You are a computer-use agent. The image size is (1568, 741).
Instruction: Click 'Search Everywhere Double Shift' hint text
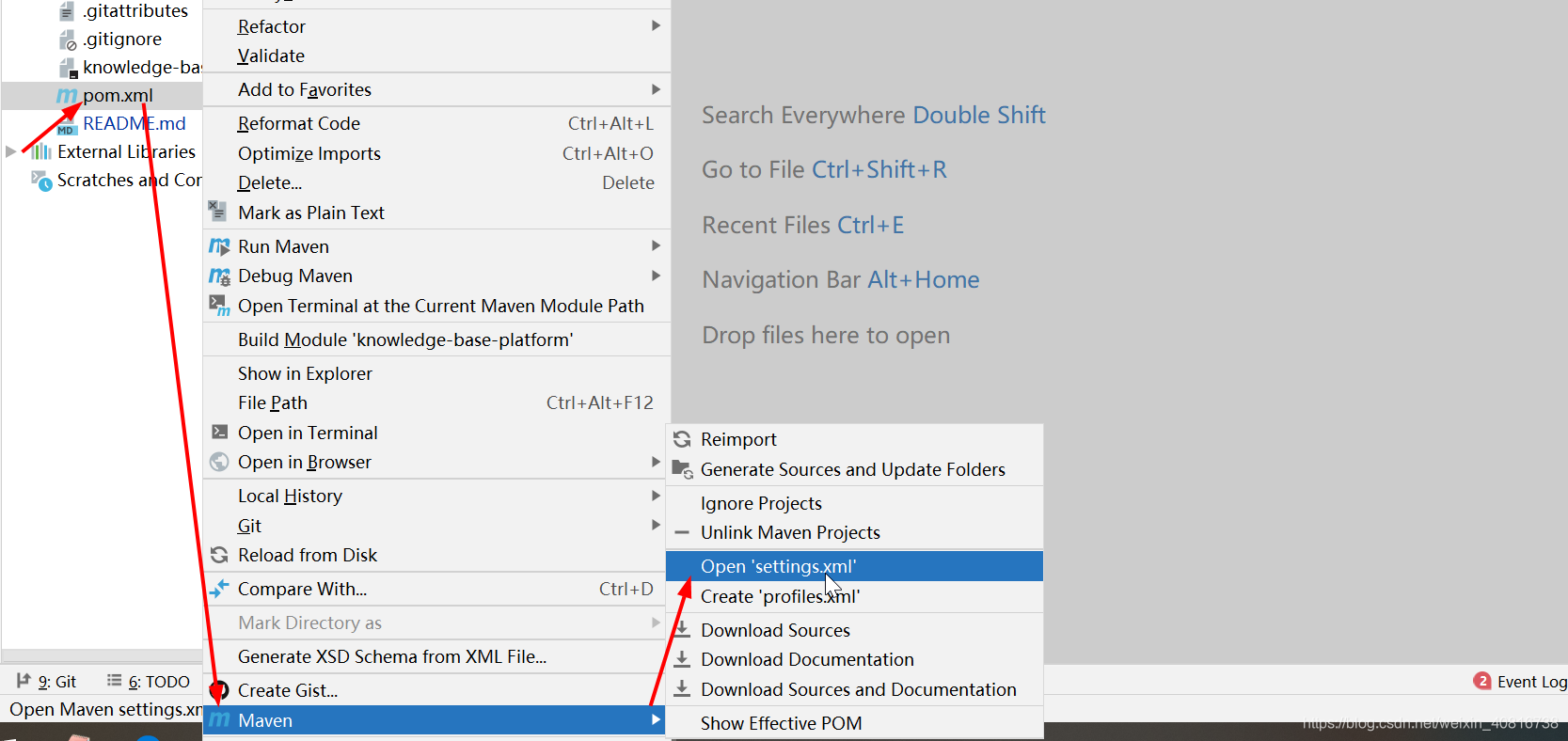[874, 115]
